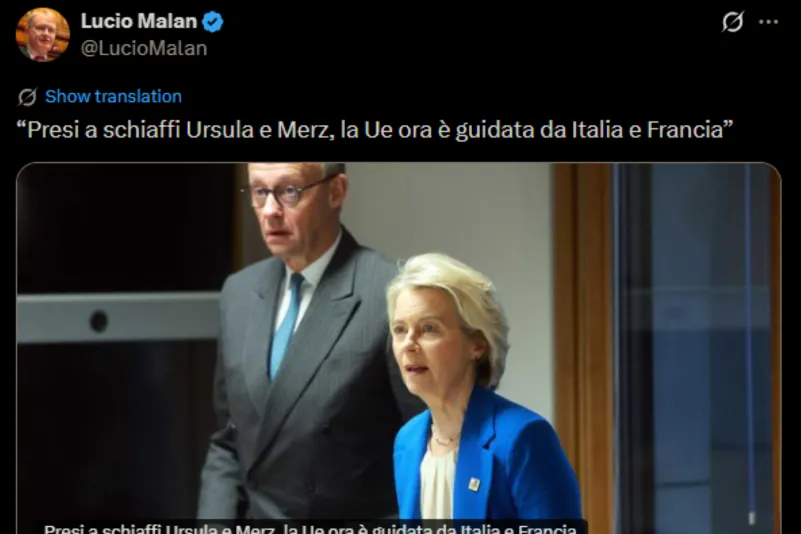This screenshot has height=534, width=801.
Task: Open the @LucioMalan handle link
Action: pyautogui.click(x=144, y=49)
